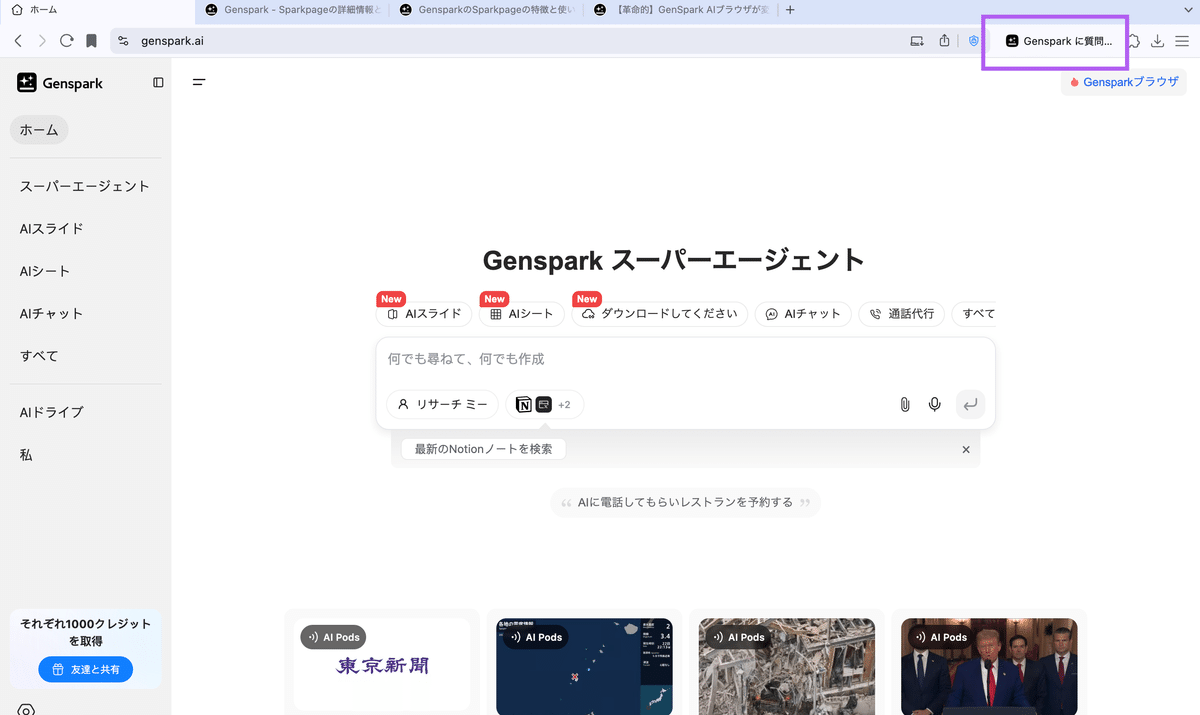
Task: Click the cloud ダウンロード icon
Action: coord(587,313)
